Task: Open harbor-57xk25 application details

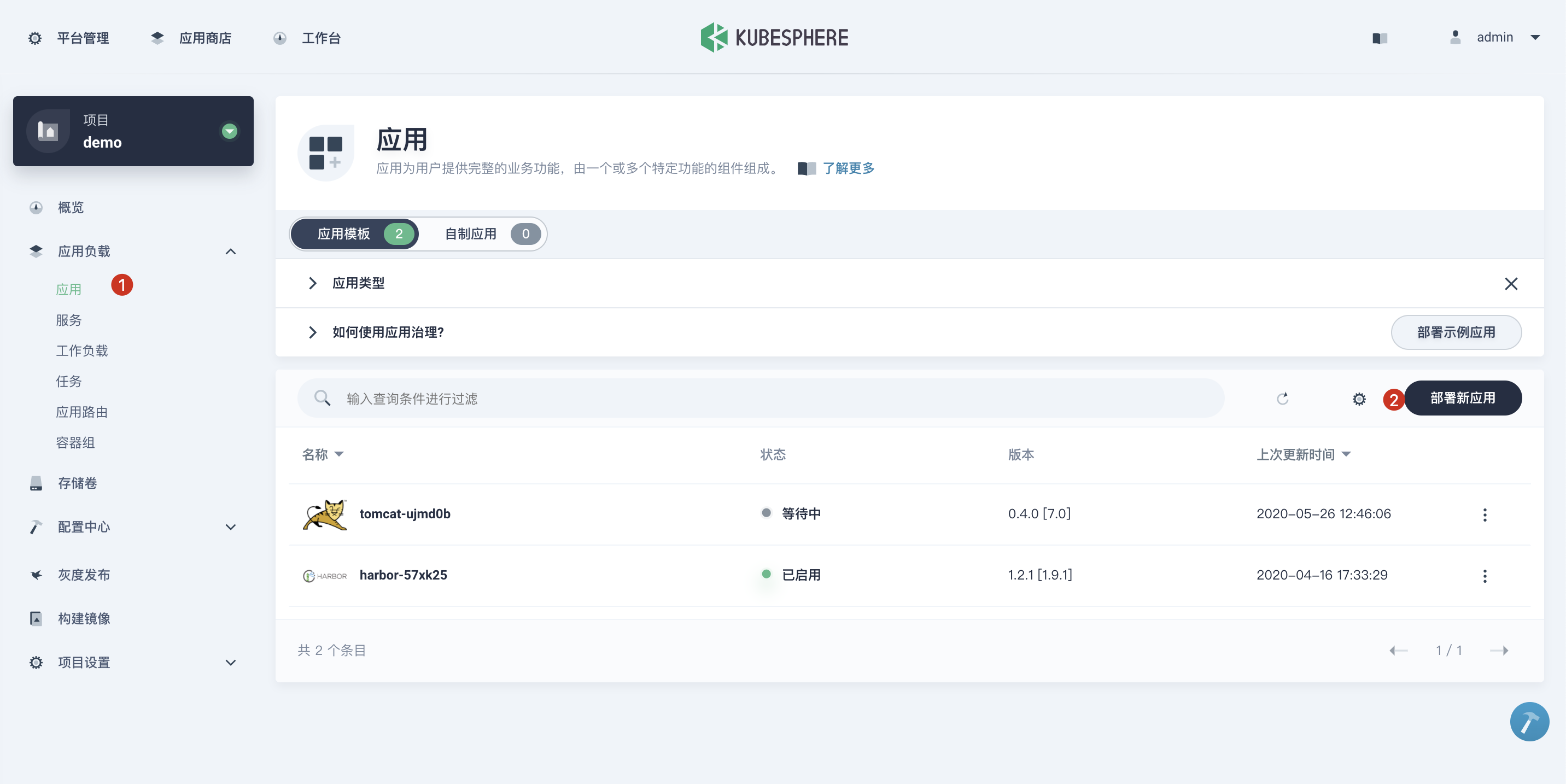Action: (x=403, y=575)
